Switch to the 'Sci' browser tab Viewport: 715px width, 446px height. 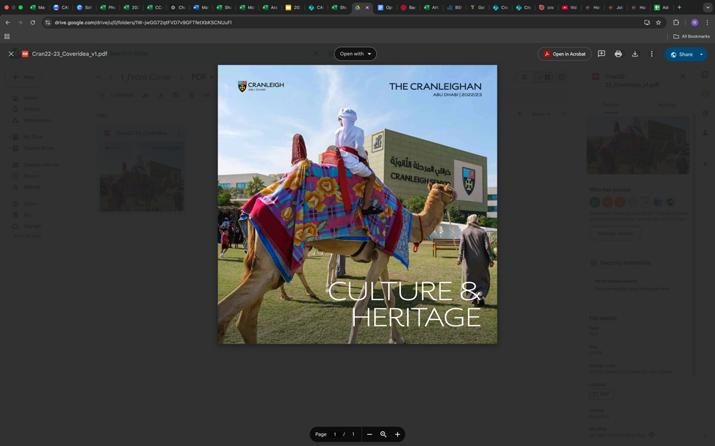(x=84, y=8)
